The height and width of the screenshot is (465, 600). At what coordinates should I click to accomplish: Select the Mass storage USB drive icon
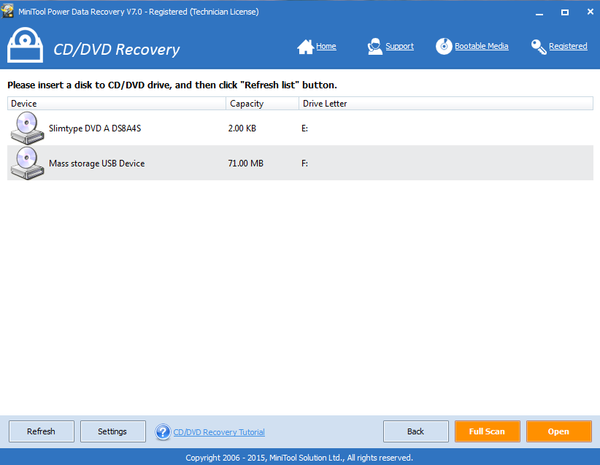[27, 163]
